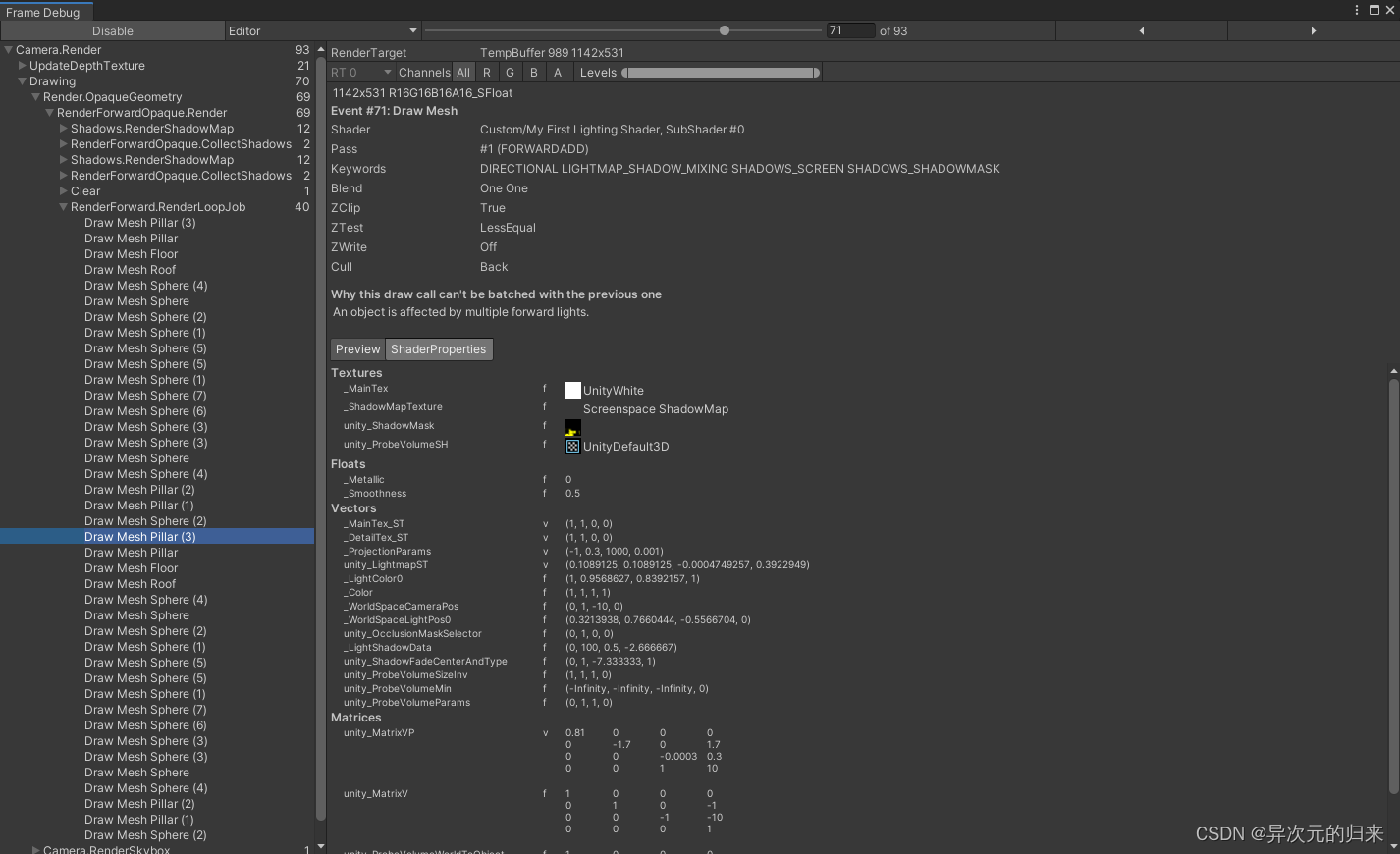Collapse RenderForwardOpaque.Render node
The width and height of the screenshot is (1400, 854).
[x=50, y=113]
